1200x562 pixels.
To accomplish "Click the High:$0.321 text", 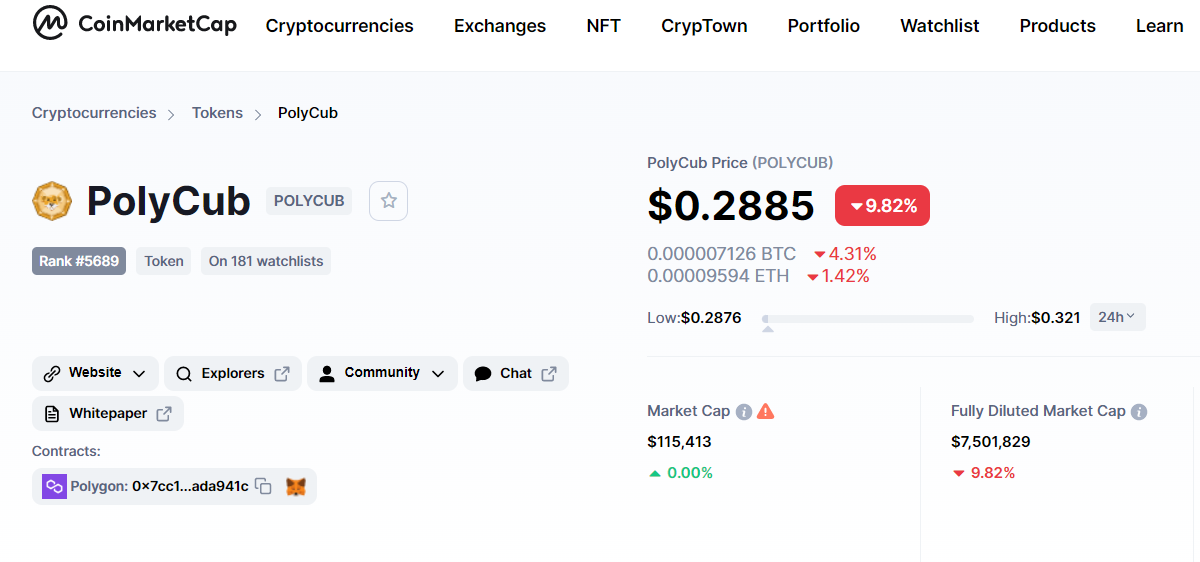I will point(1037,318).
